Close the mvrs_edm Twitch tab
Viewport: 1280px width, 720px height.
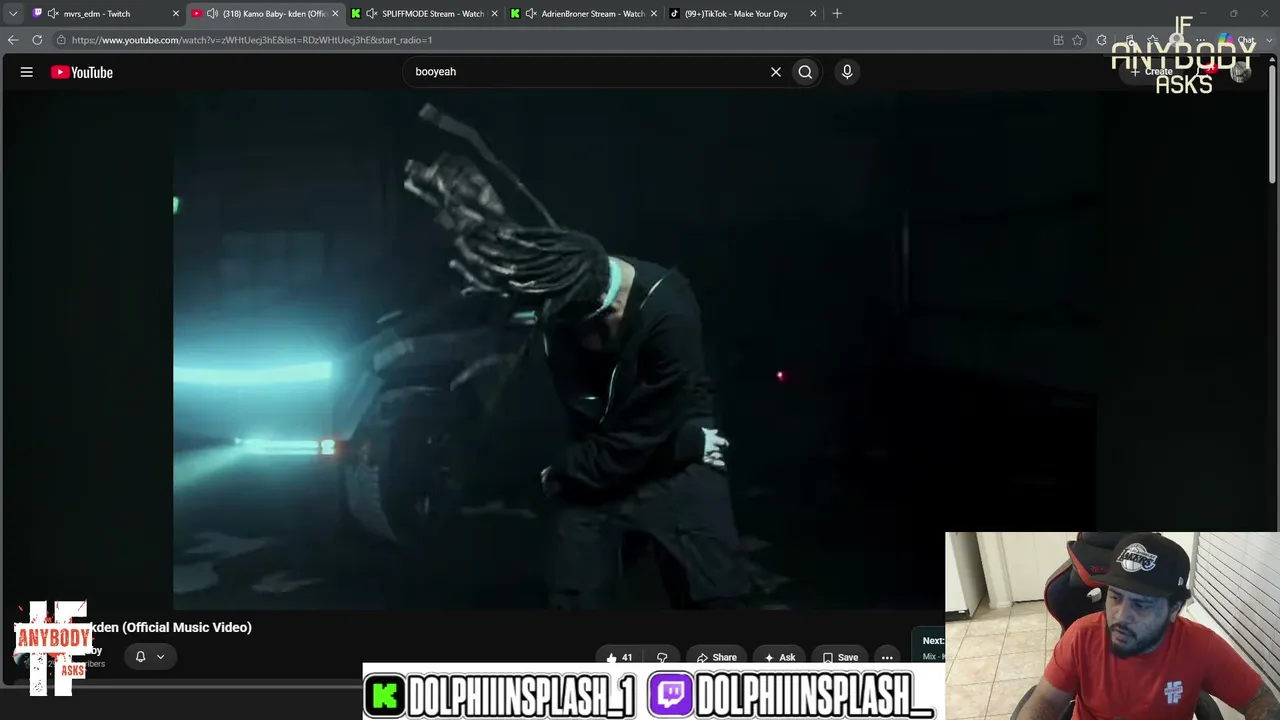pos(176,14)
